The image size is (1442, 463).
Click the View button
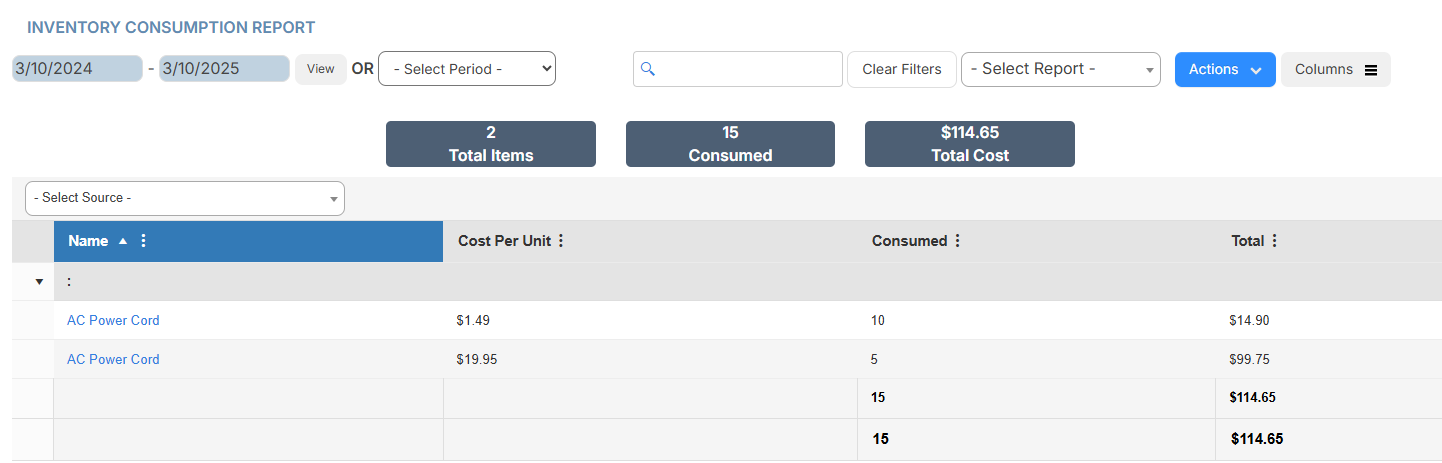click(x=320, y=69)
